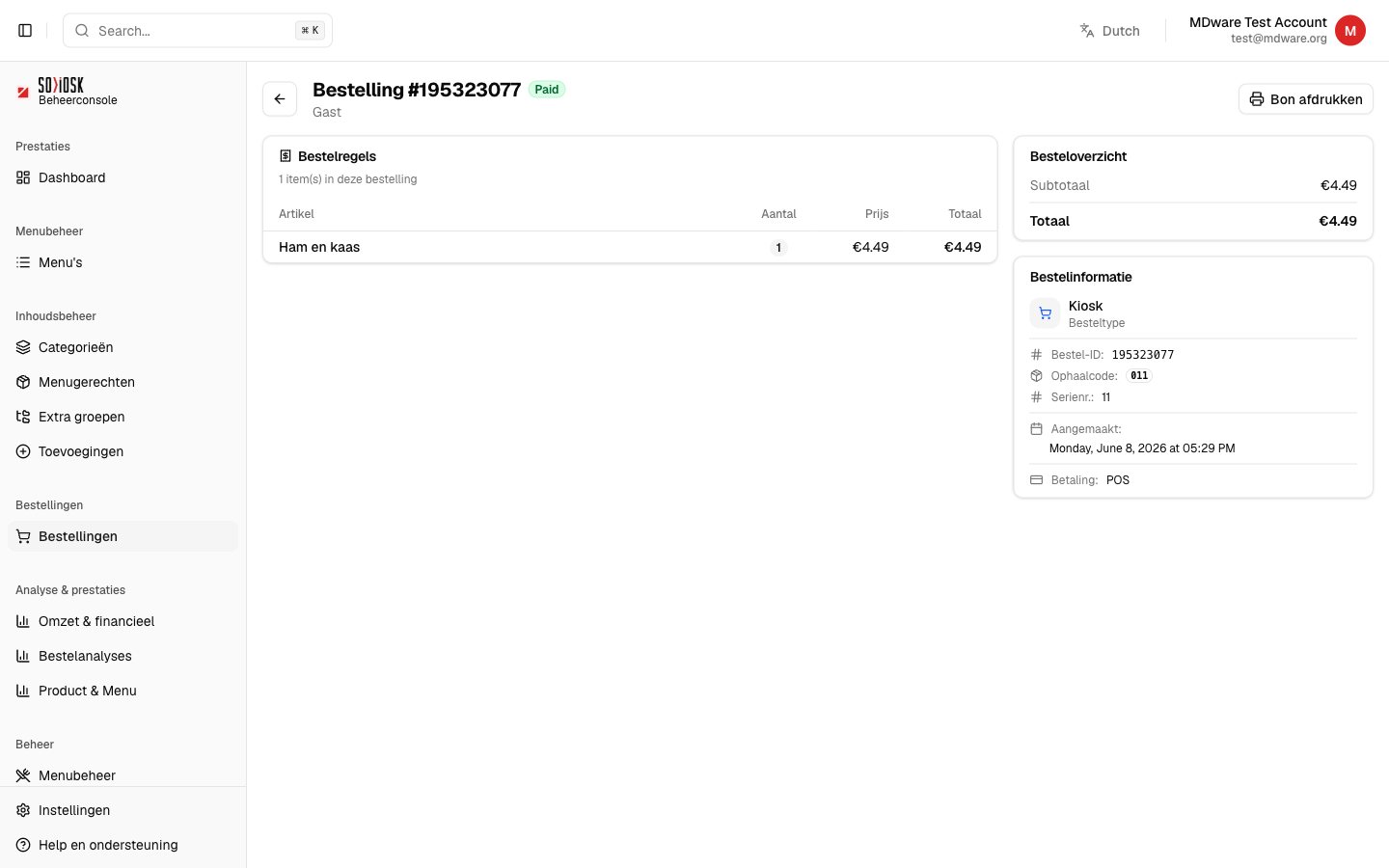Viewport: 1389px width, 868px height.
Task: Open Menugerechten page
Action: (123, 382)
